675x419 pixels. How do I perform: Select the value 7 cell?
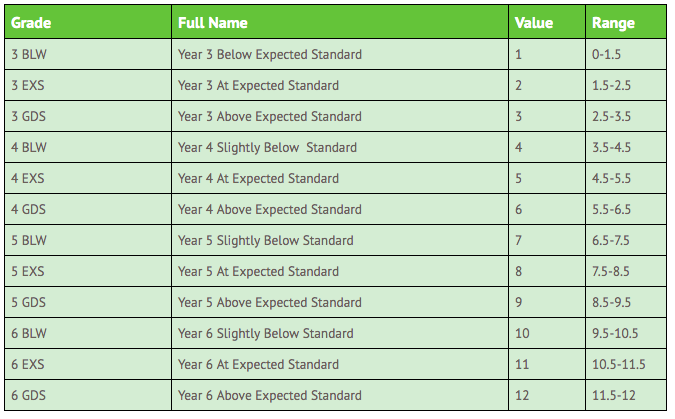click(x=519, y=240)
